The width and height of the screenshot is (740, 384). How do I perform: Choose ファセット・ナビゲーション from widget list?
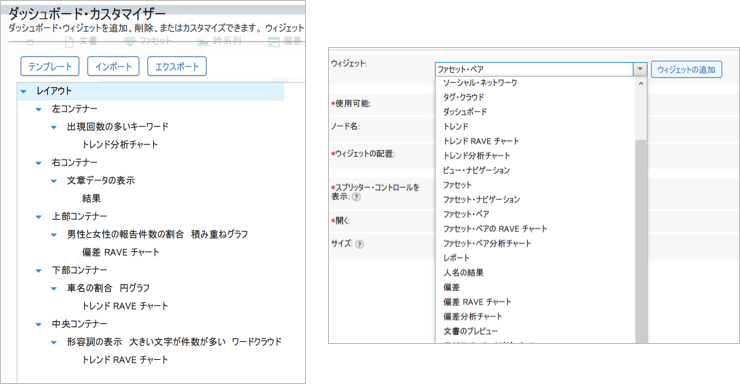coord(481,200)
